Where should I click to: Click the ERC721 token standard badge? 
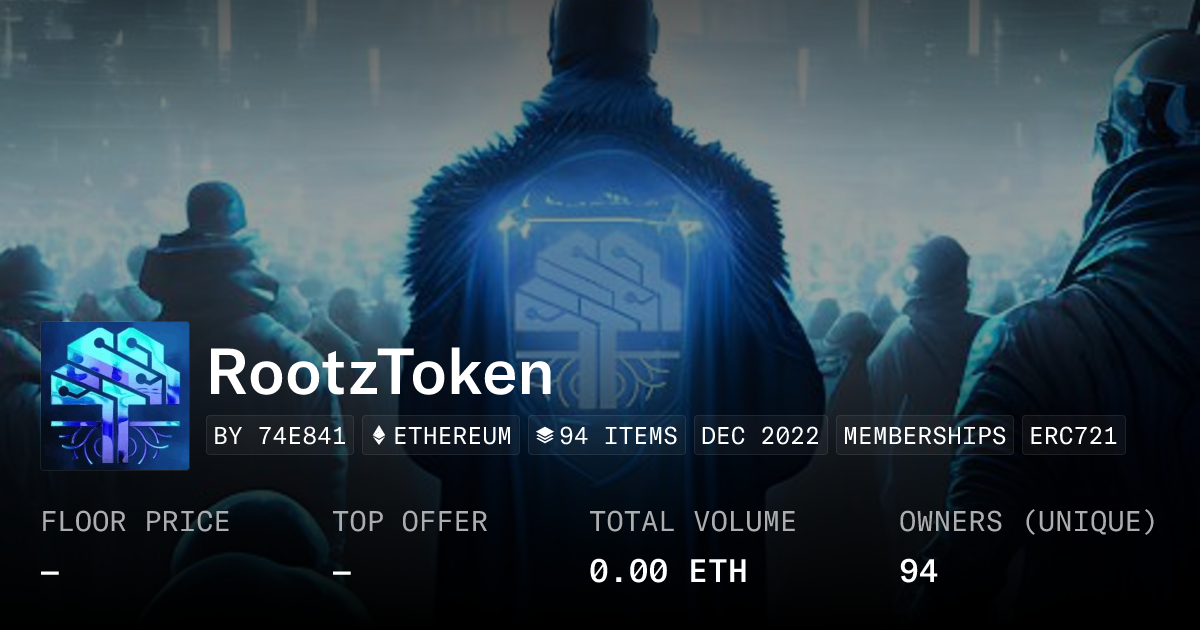coord(1074,436)
